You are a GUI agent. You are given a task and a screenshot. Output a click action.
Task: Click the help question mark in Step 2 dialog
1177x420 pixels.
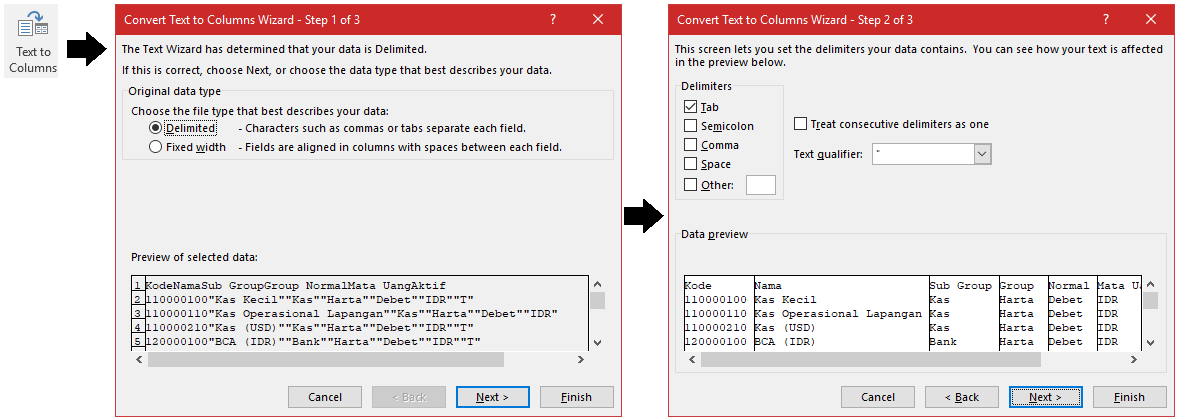(x=1106, y=19)
